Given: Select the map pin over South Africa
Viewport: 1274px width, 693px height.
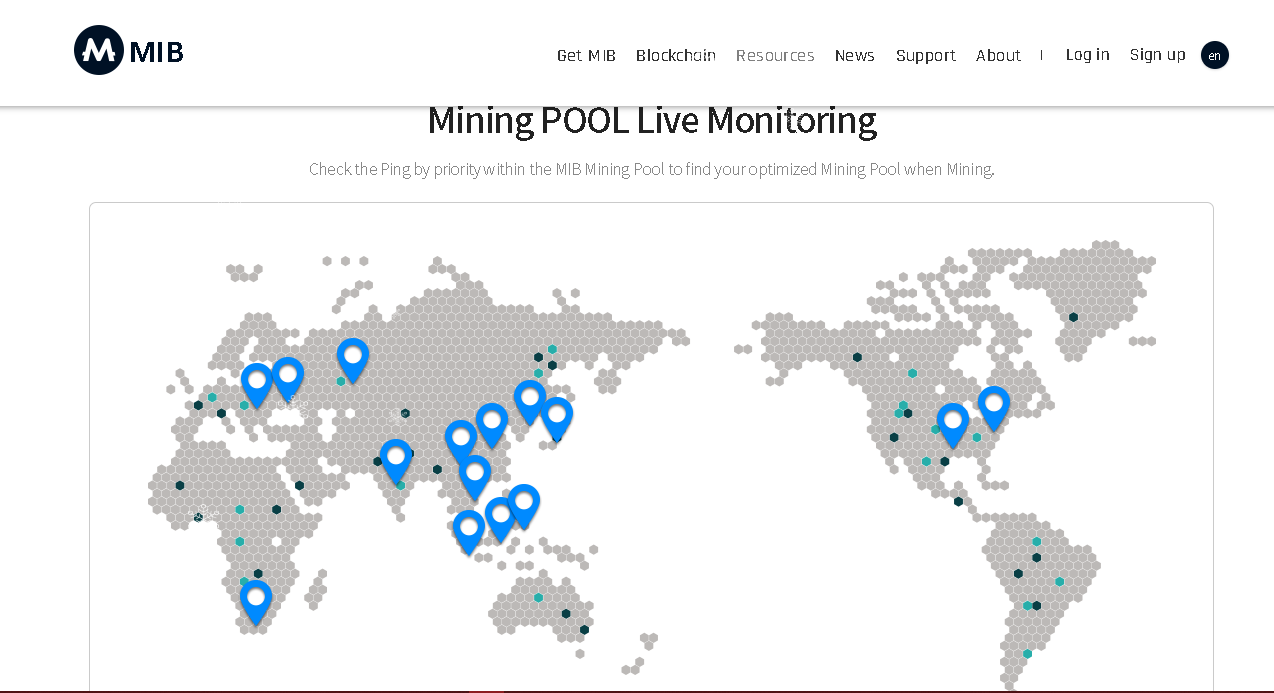Looking at the screenshot, I should (256, 603).
